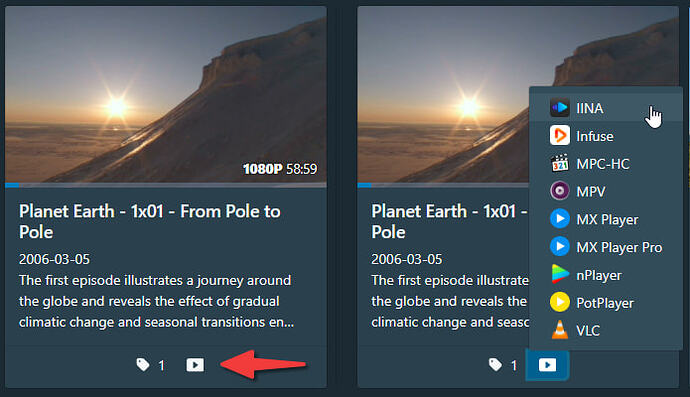The height and width of the screenshot is (397, 690).
Task: Click the nPlayer colorful triangle icon
Action: pyautogui.click(x=560, y=275)
